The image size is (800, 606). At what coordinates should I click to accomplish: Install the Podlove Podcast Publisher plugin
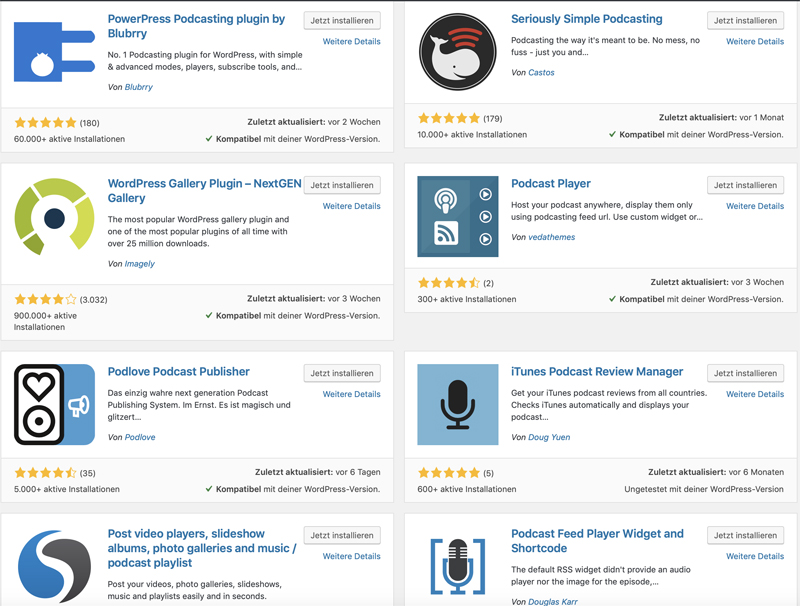(x=342, y=373)
